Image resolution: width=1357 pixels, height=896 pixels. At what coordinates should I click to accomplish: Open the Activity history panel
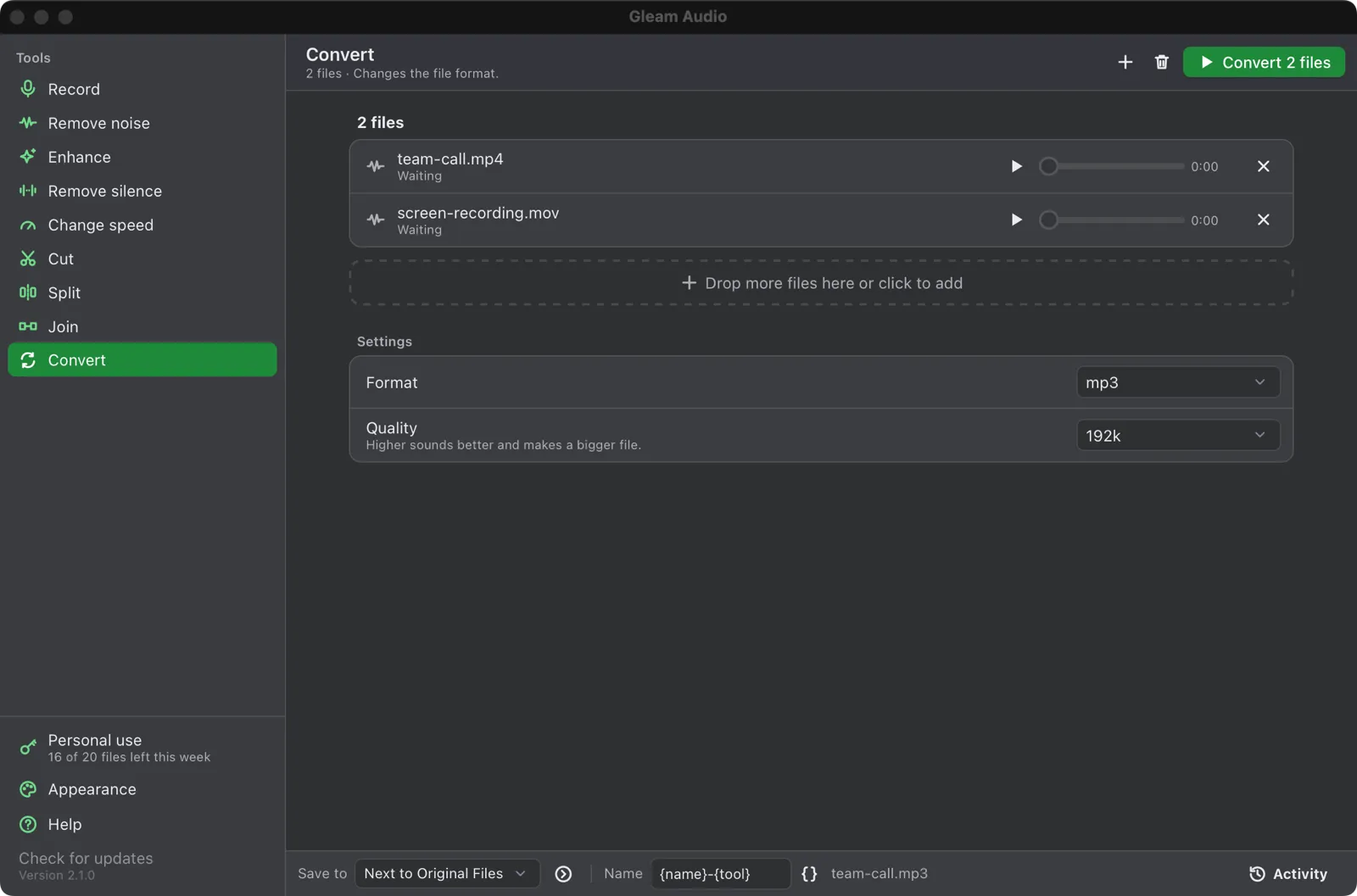click(x=1287, y=873)
